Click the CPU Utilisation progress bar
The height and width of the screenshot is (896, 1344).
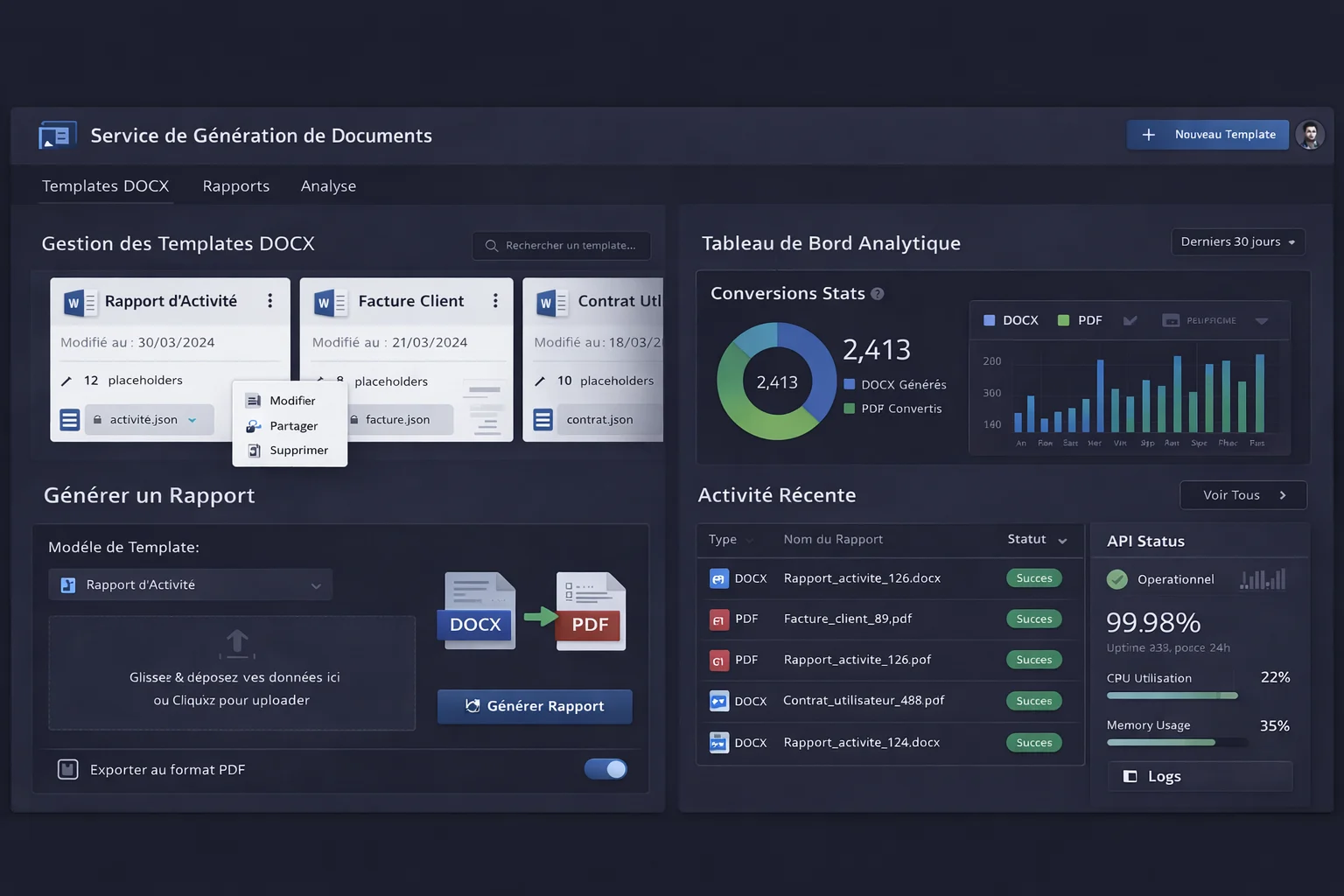[1172, 696]
